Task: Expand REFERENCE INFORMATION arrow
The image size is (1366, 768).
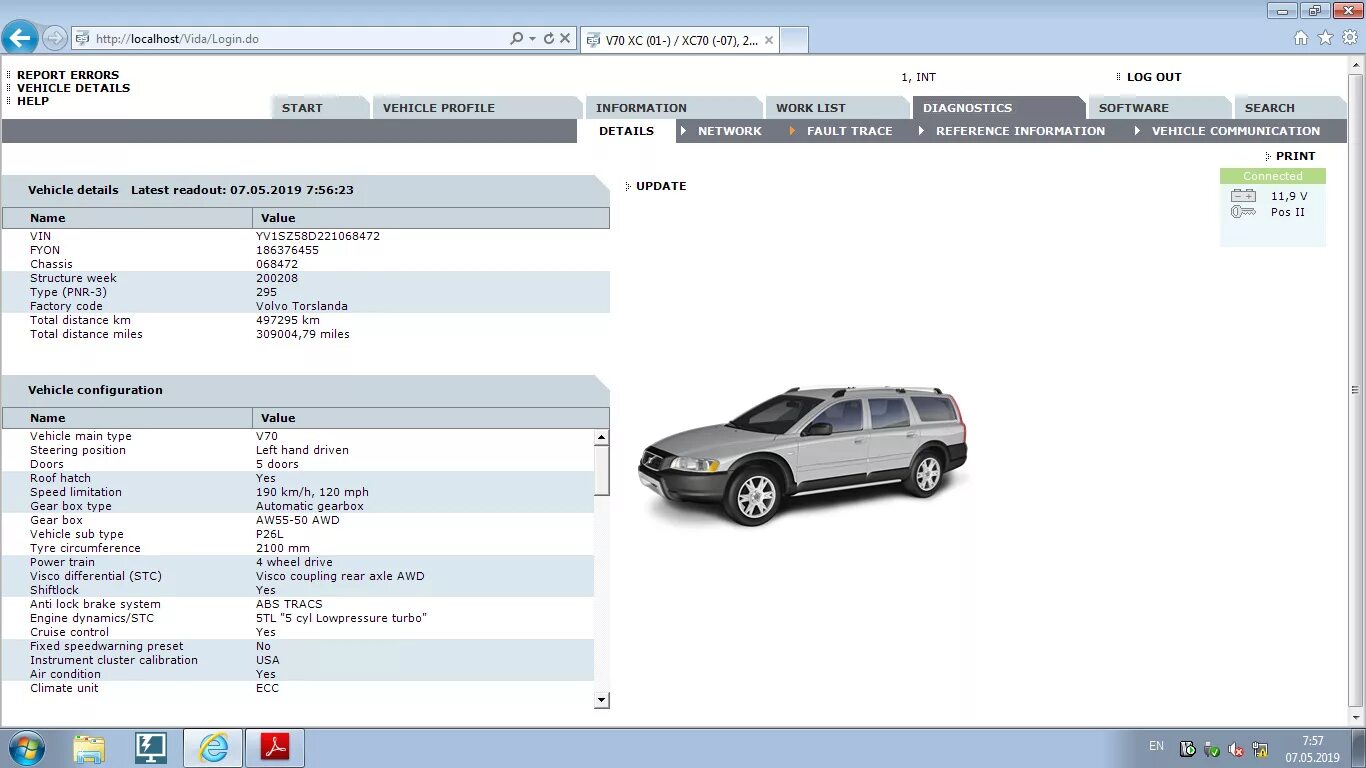Action: (x=921, y=131)
